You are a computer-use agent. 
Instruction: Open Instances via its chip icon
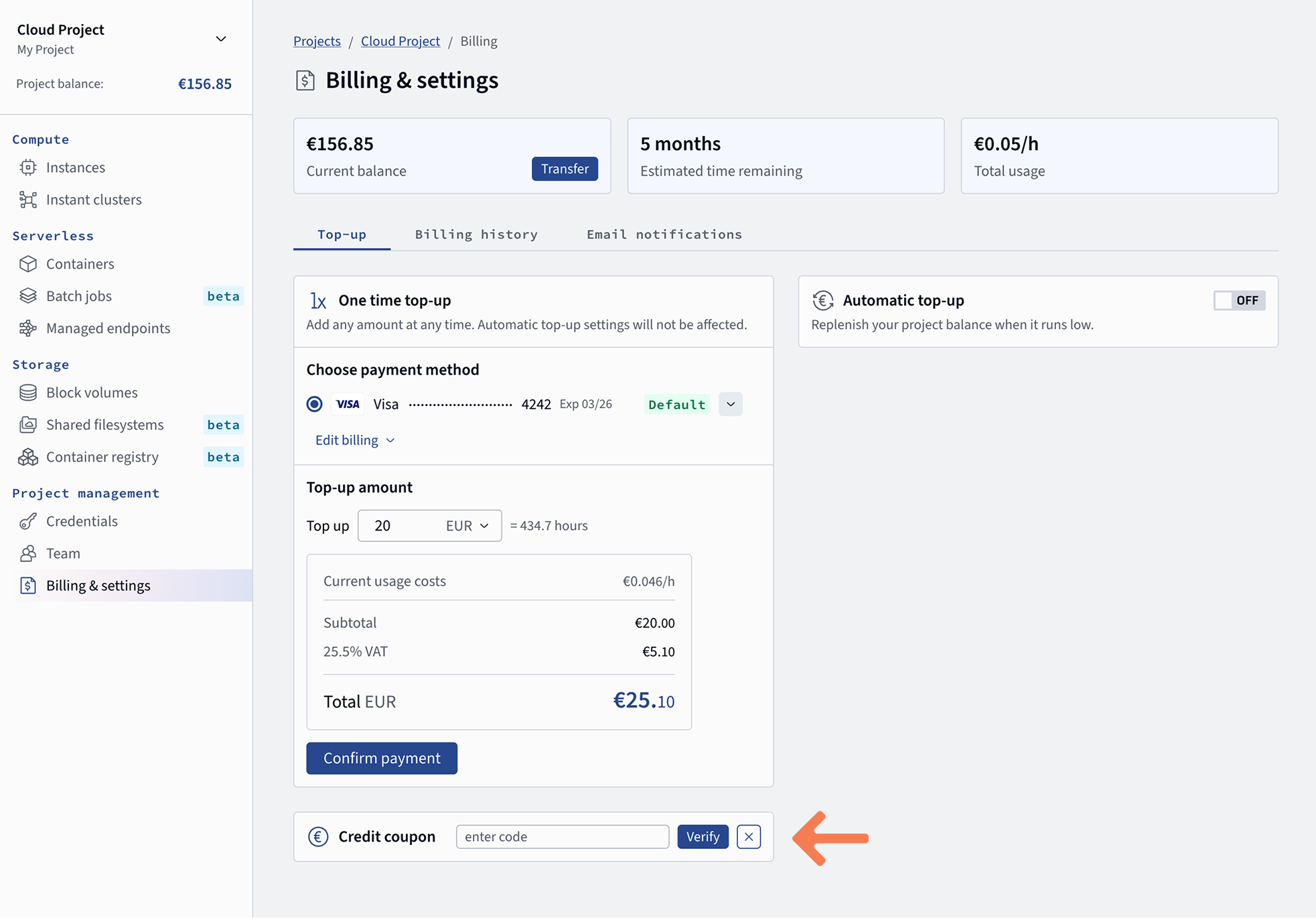pyautogui.click(x=27, y=168)
